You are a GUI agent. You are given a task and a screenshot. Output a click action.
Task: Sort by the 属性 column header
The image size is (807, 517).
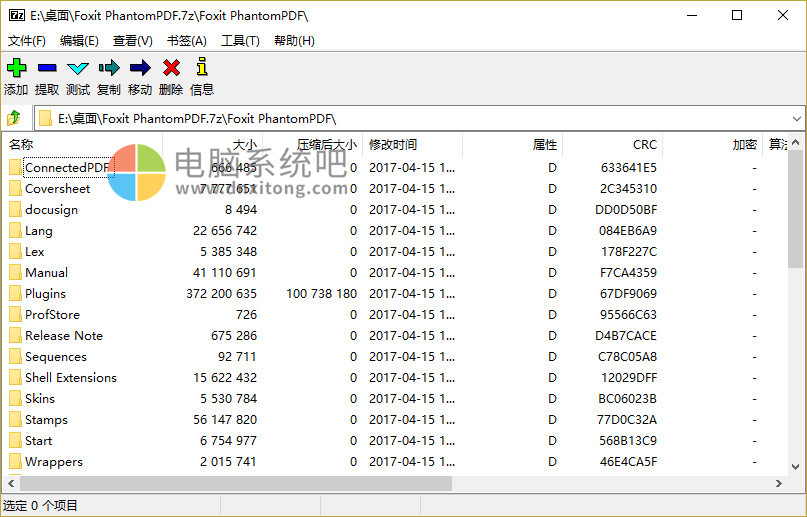click(x=513, y=145)
